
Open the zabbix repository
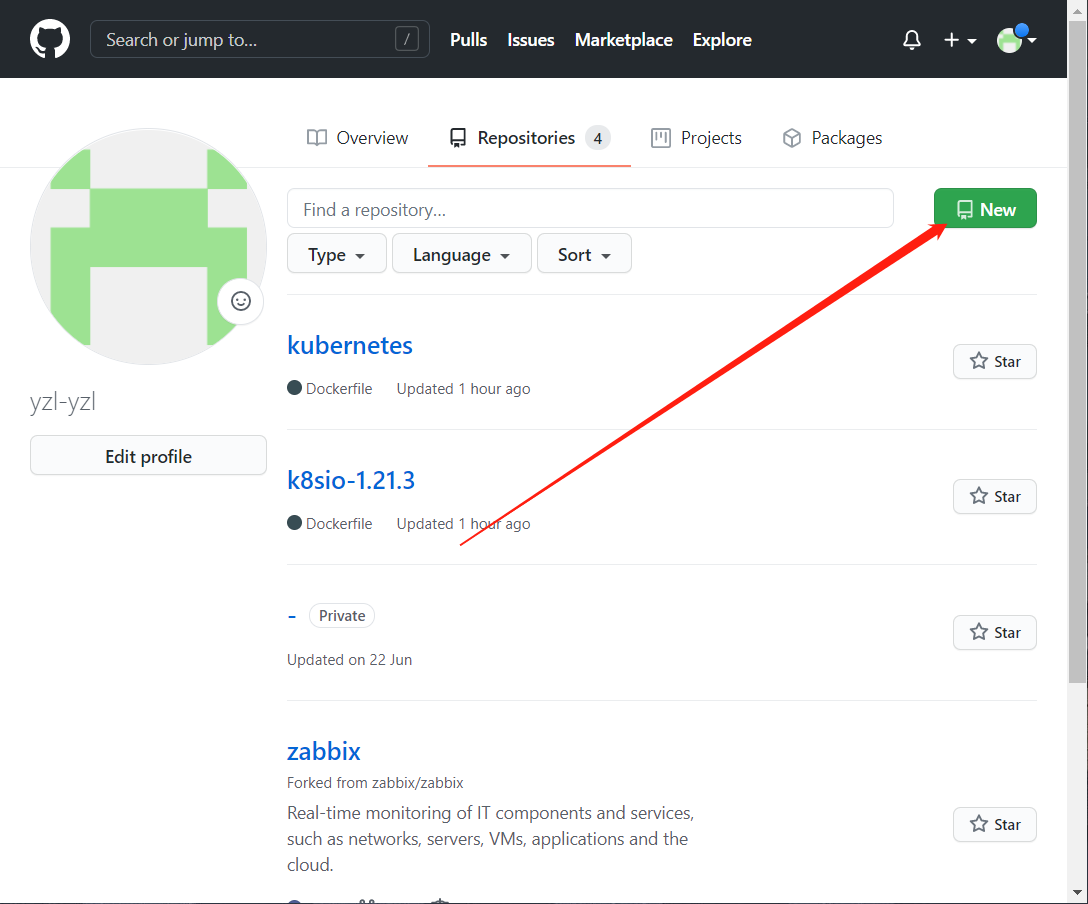click(324, 751)
